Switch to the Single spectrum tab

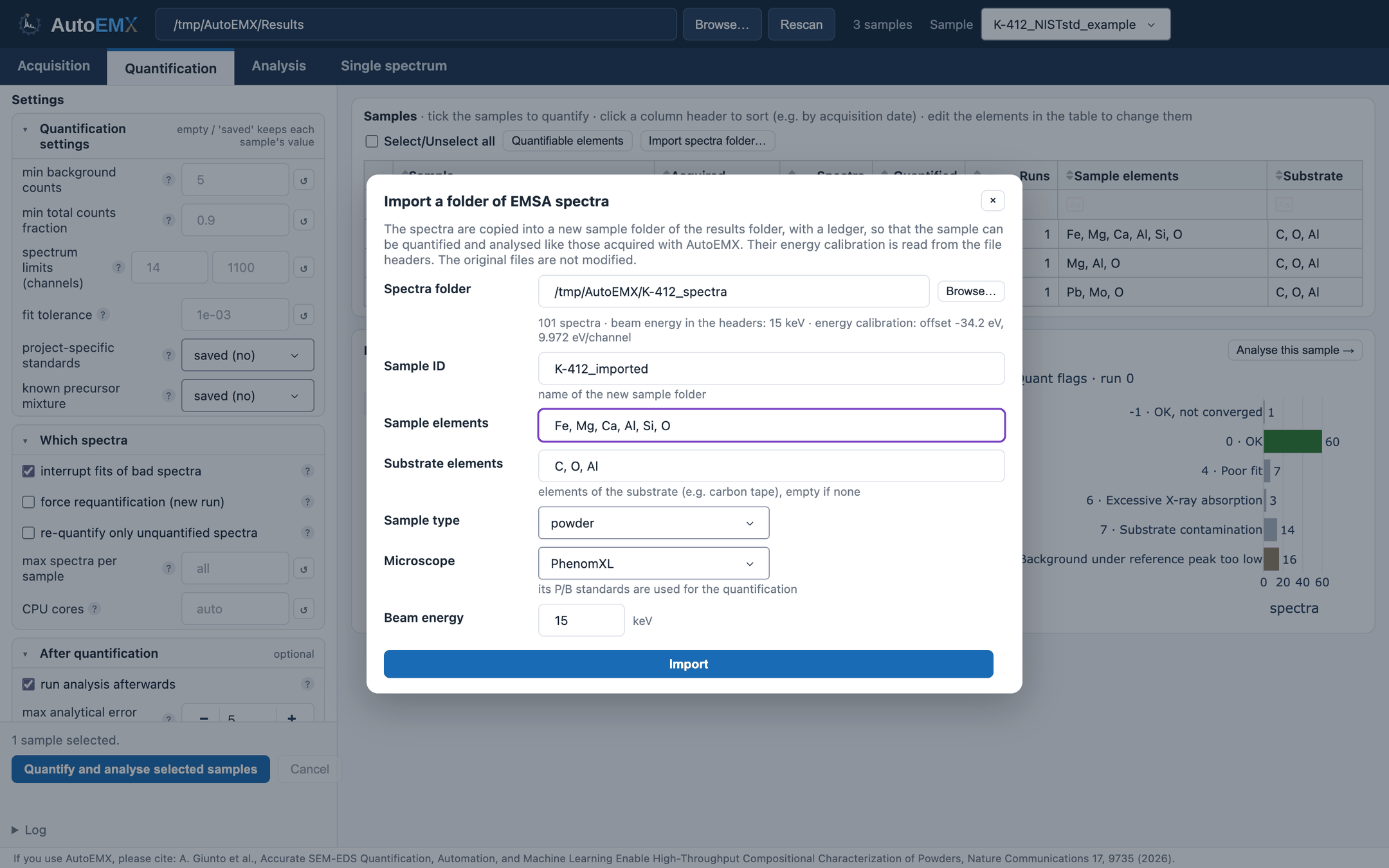click(x=394, y=66)
